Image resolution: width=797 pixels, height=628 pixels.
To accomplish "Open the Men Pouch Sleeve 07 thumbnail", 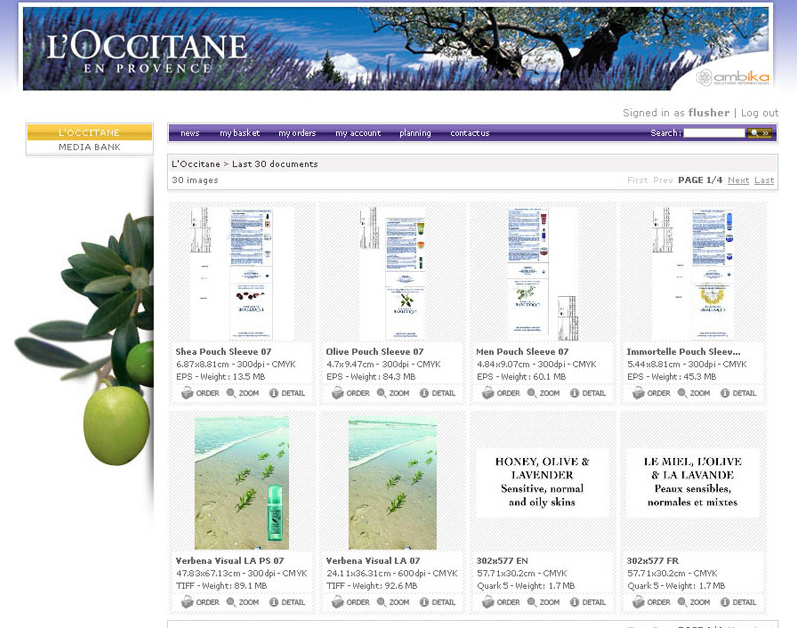I will [x=542, y=273].
